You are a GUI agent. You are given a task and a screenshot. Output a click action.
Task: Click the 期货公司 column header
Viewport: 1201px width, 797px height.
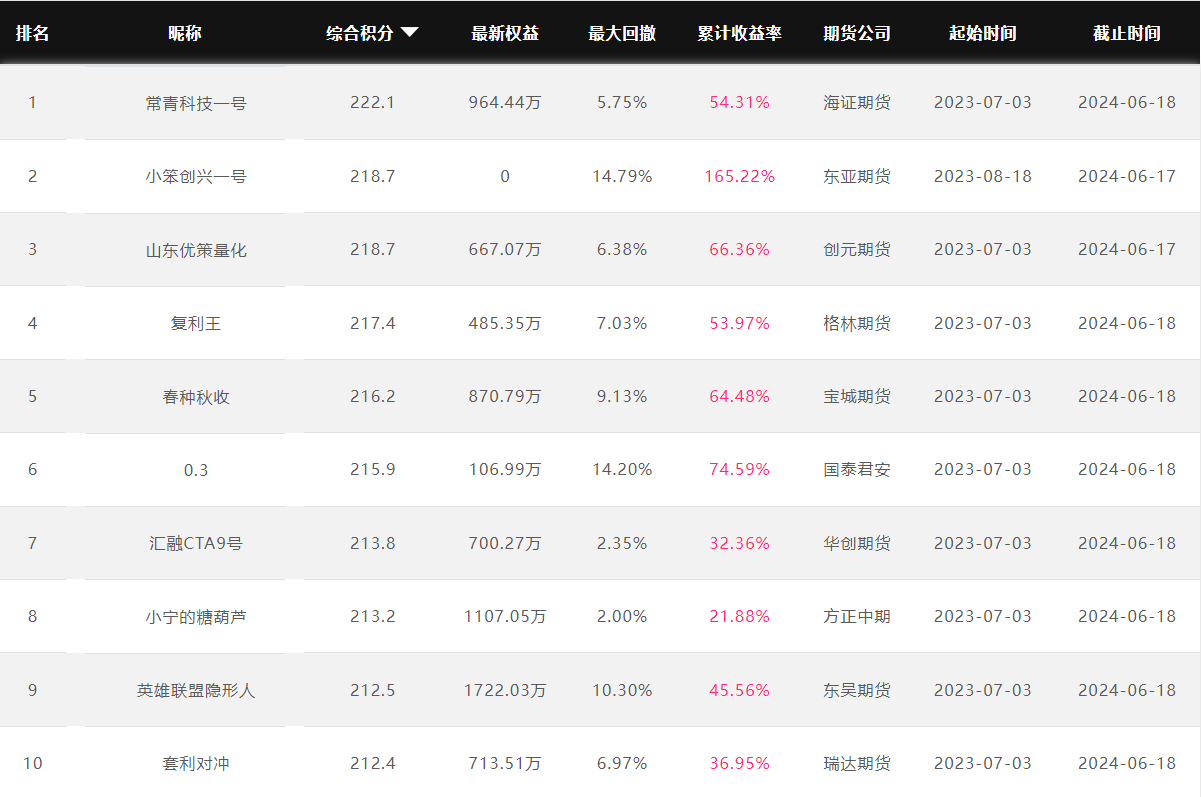pyautogui.click(x=857, y=33)
